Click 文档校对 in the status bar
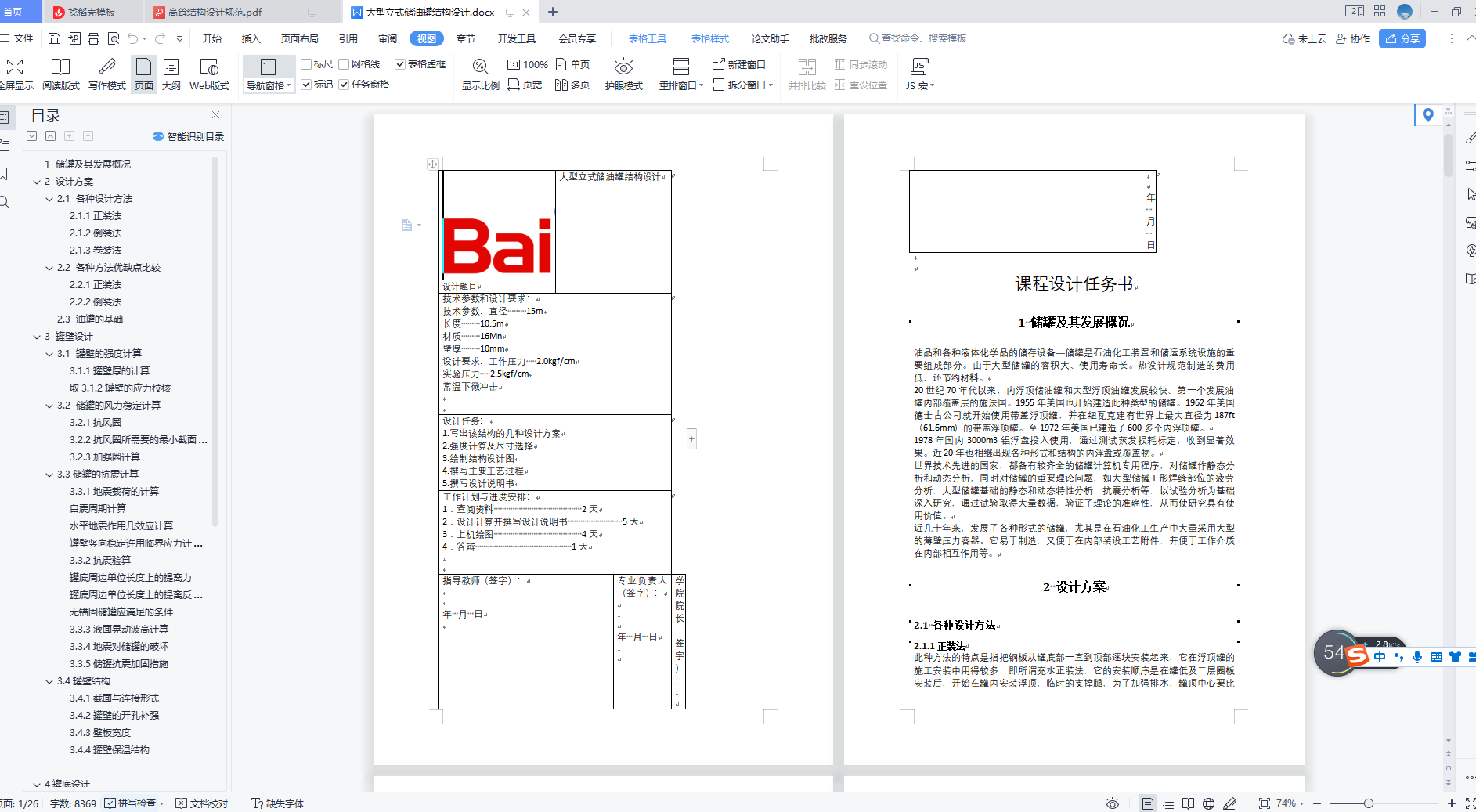The height and width of the screenshot is (812, 1476). [202, 803]
